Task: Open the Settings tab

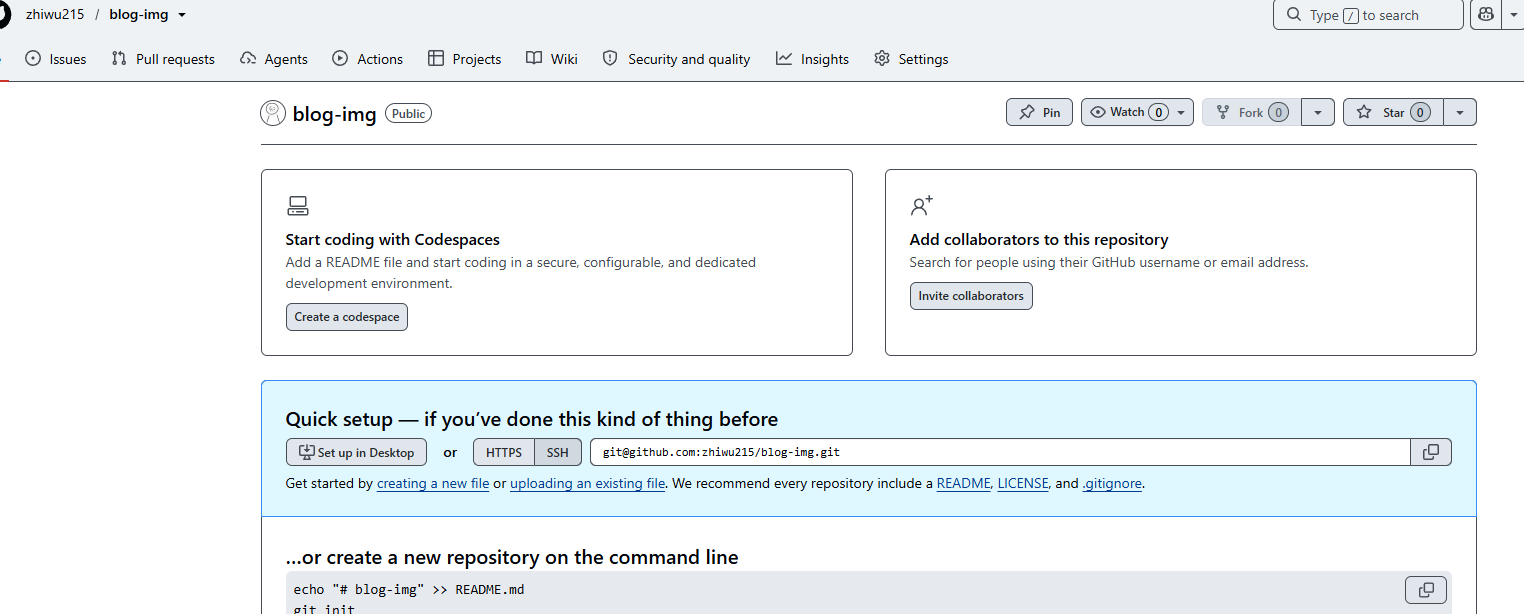Action: (911, 59)
